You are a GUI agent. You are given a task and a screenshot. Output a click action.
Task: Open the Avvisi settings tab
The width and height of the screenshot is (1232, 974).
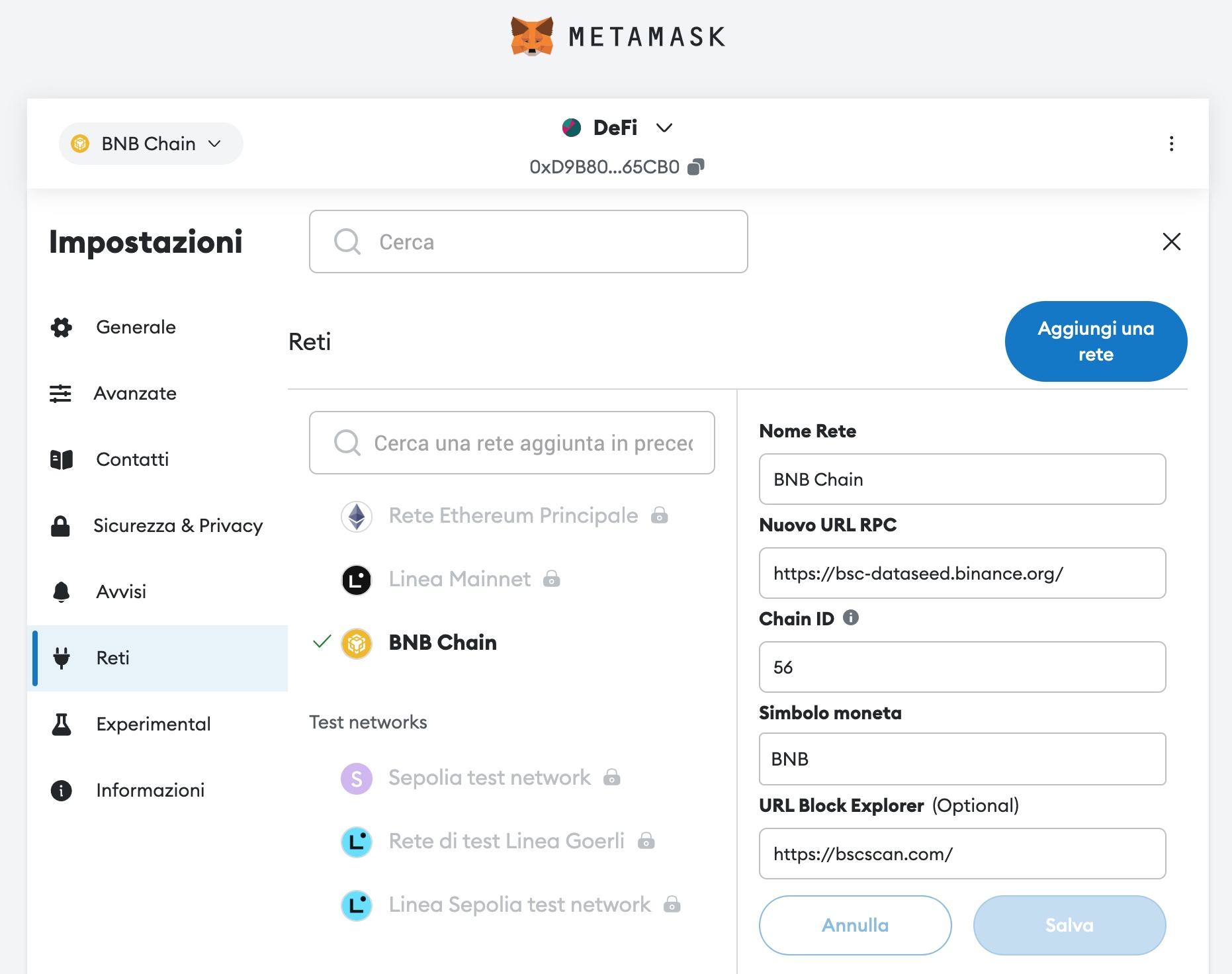pyautogui.click(x=157, y=592)
